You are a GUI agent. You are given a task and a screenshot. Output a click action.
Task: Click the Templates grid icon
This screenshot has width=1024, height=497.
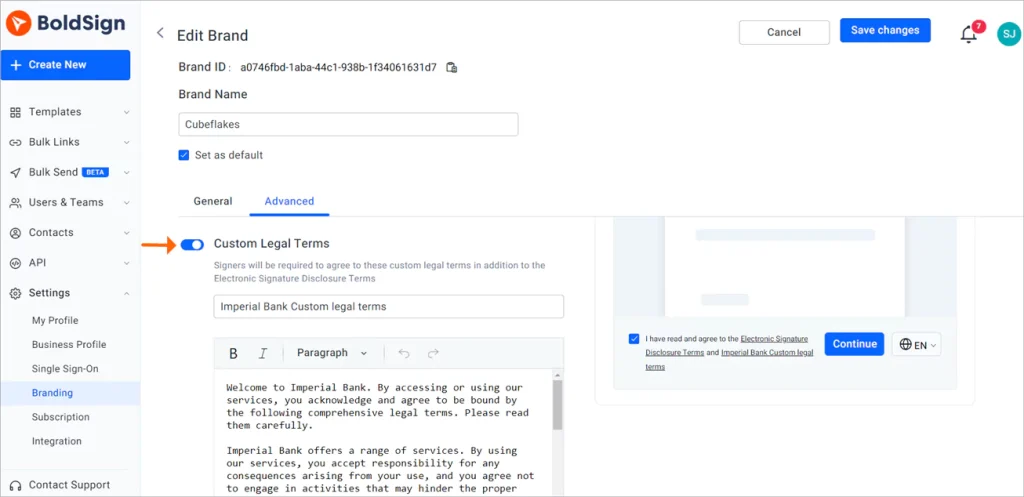click(15, 112)
